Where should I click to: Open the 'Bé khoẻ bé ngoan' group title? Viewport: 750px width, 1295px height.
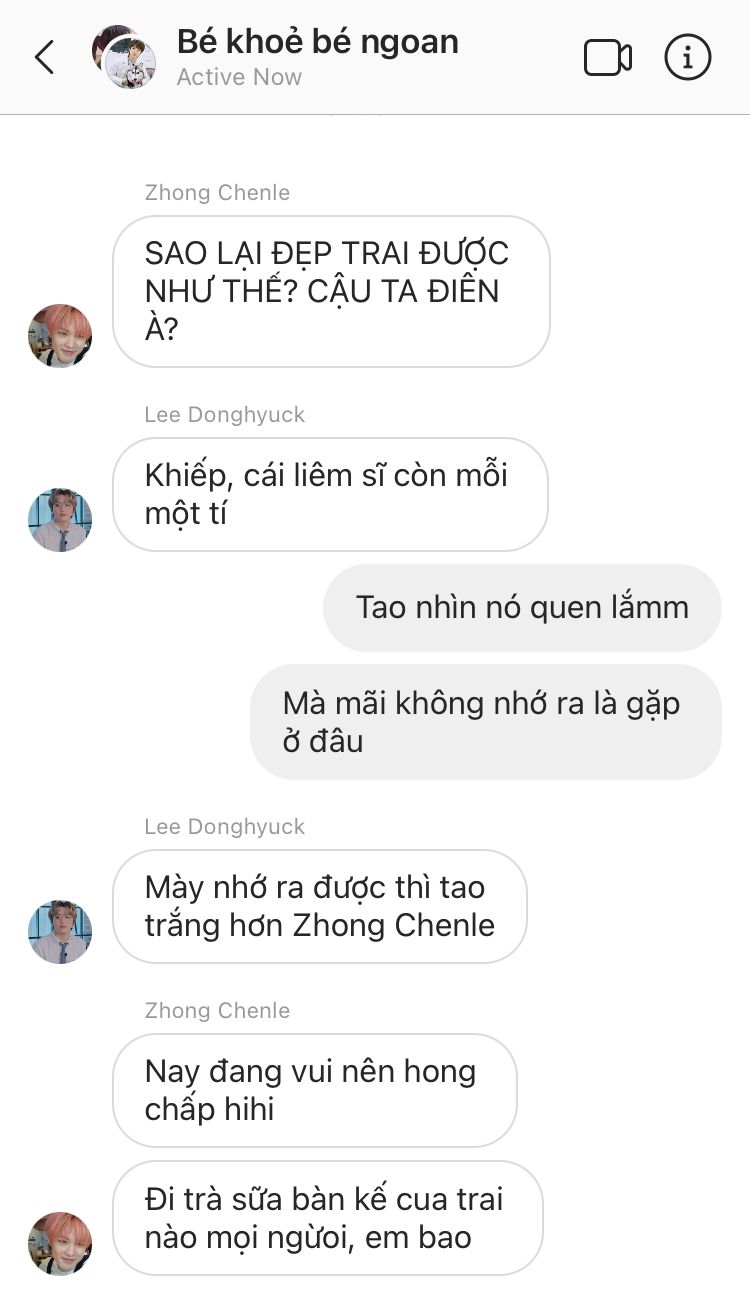point(318,42)
